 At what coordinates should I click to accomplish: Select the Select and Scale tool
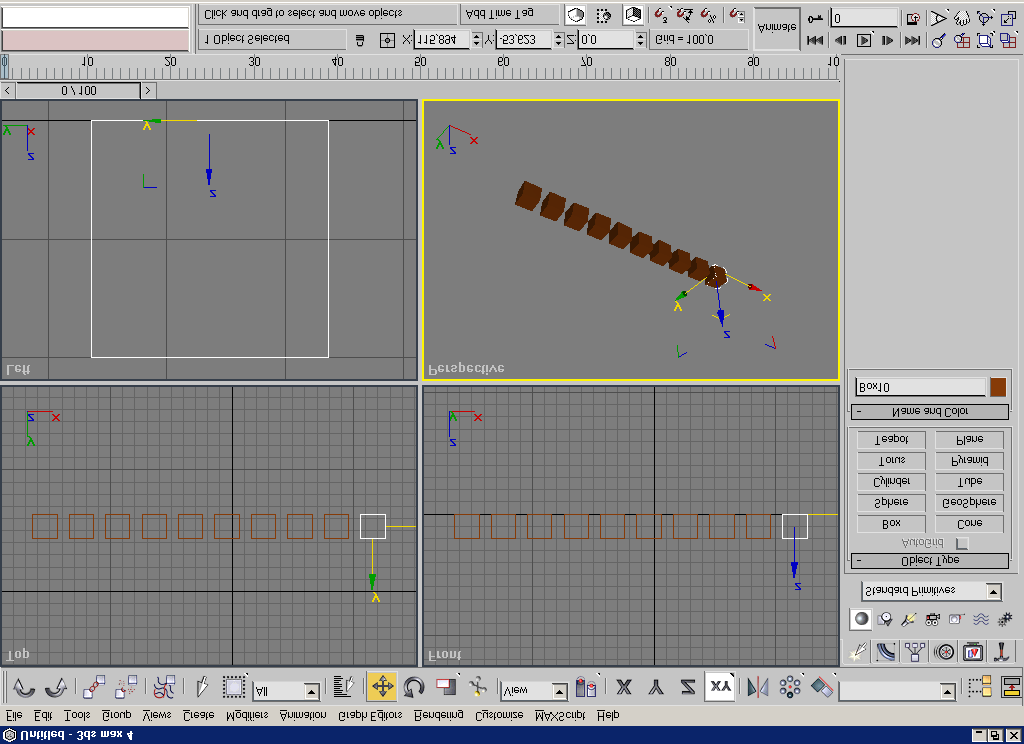coord(446,687)
